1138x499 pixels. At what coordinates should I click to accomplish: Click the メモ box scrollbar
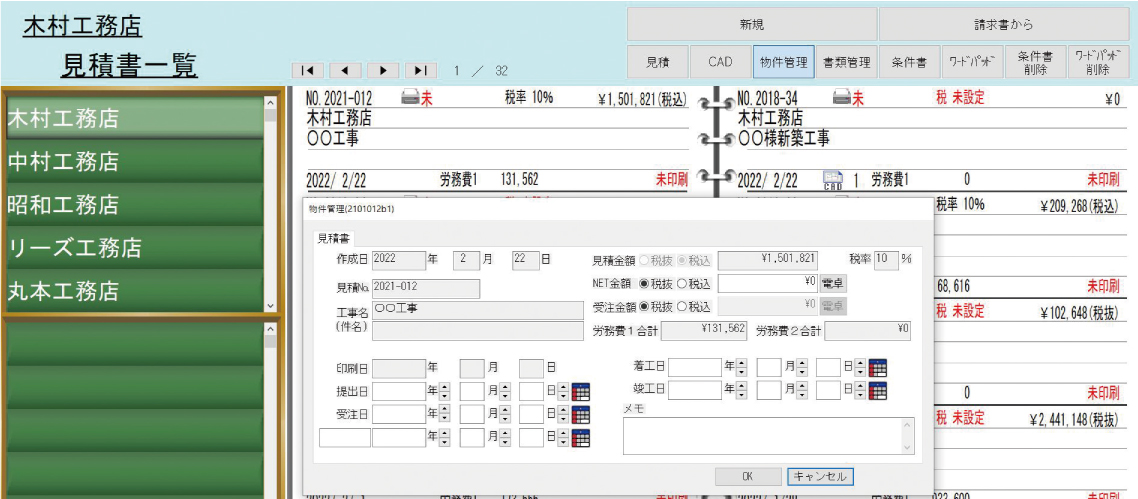(908, 435)
